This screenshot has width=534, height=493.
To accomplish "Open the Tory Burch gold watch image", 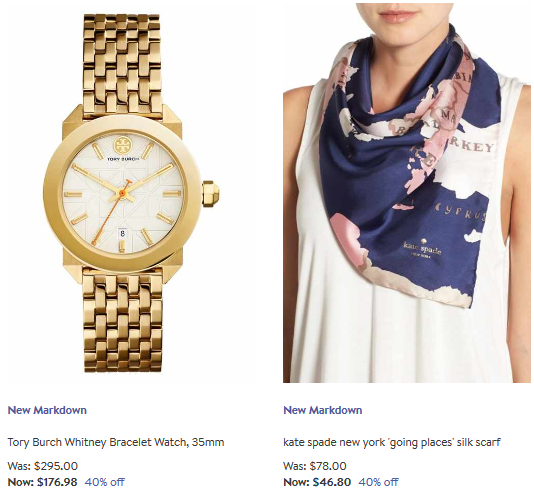I will pos(131,193).
